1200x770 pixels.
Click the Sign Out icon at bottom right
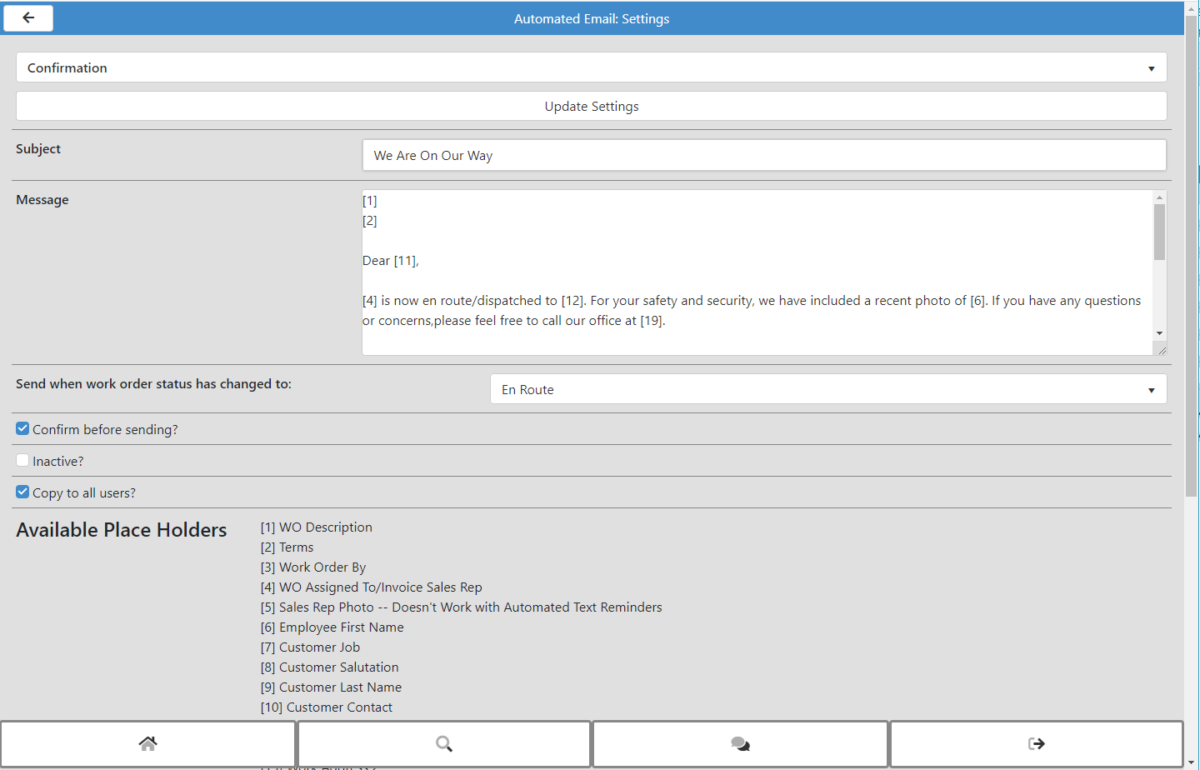point(1035,743)
